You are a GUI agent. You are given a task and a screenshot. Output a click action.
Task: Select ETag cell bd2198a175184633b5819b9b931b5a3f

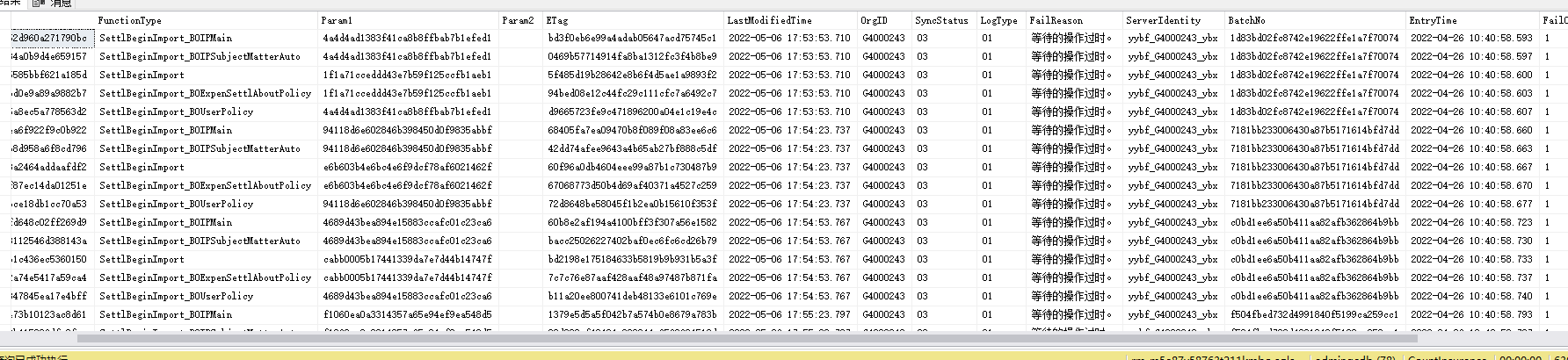pos(633,260)
